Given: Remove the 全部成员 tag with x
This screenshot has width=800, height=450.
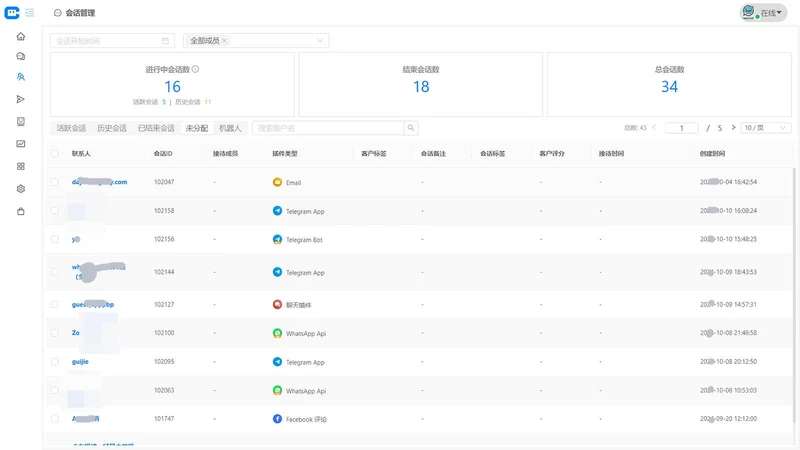Looking at the screenshot, I should pyautogui.click(x=224, y=40).
